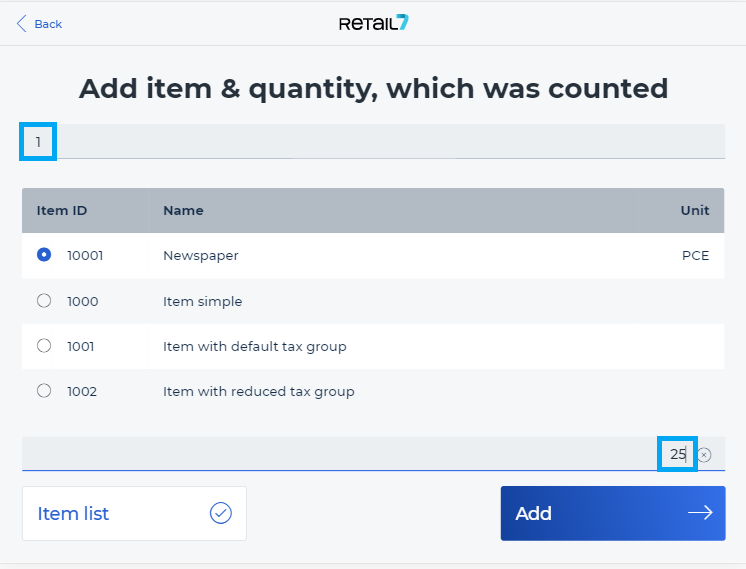Clear quantity with the circled x icon

[x=705, y=455]
